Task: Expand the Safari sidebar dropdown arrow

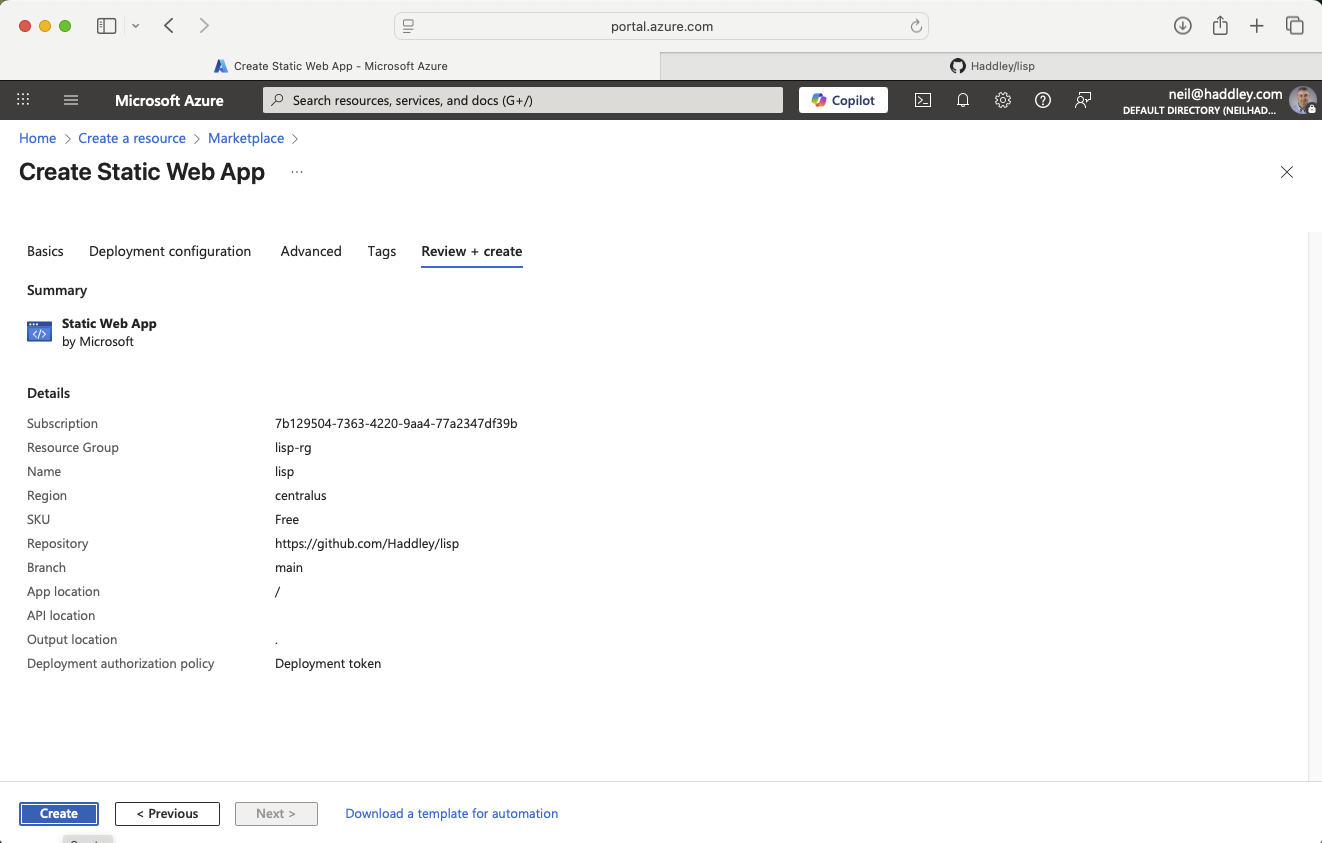Action: [x=136, y=26]
